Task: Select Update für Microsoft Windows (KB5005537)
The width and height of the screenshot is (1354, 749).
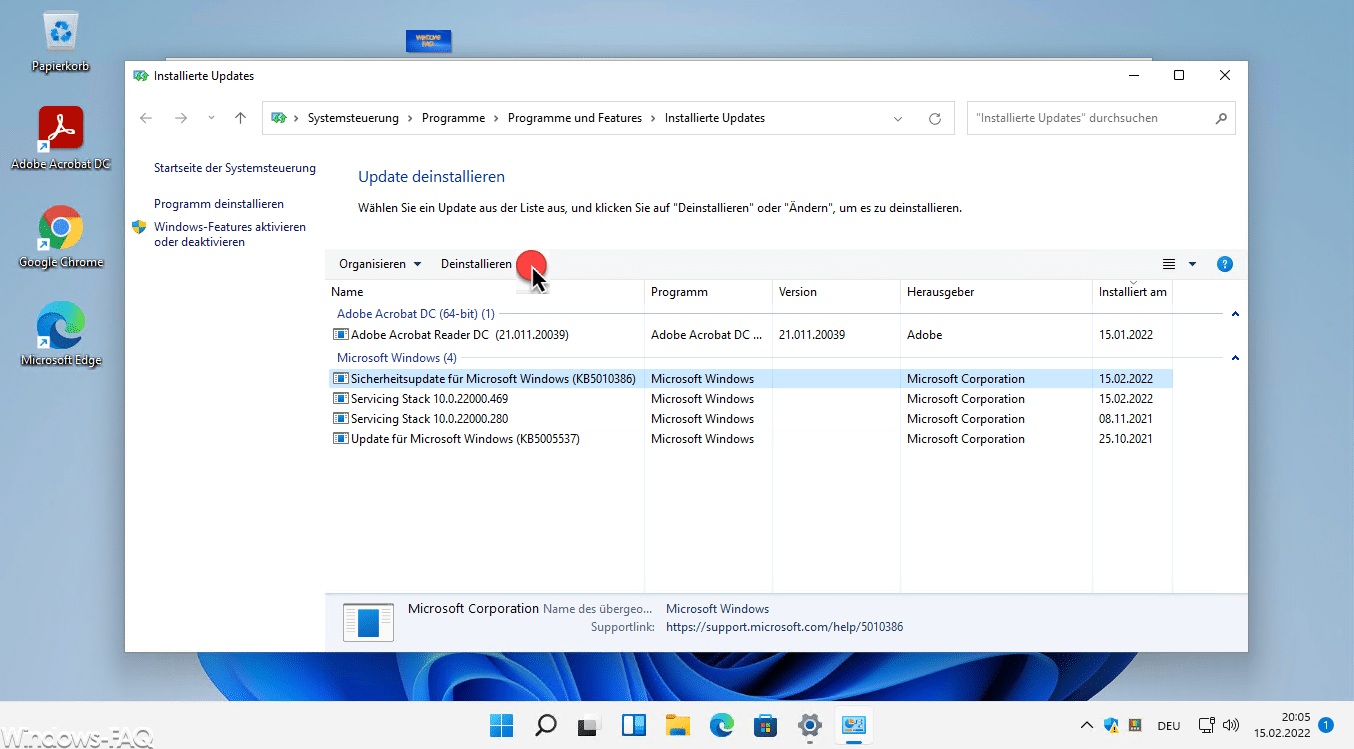Action: point(751,439)
